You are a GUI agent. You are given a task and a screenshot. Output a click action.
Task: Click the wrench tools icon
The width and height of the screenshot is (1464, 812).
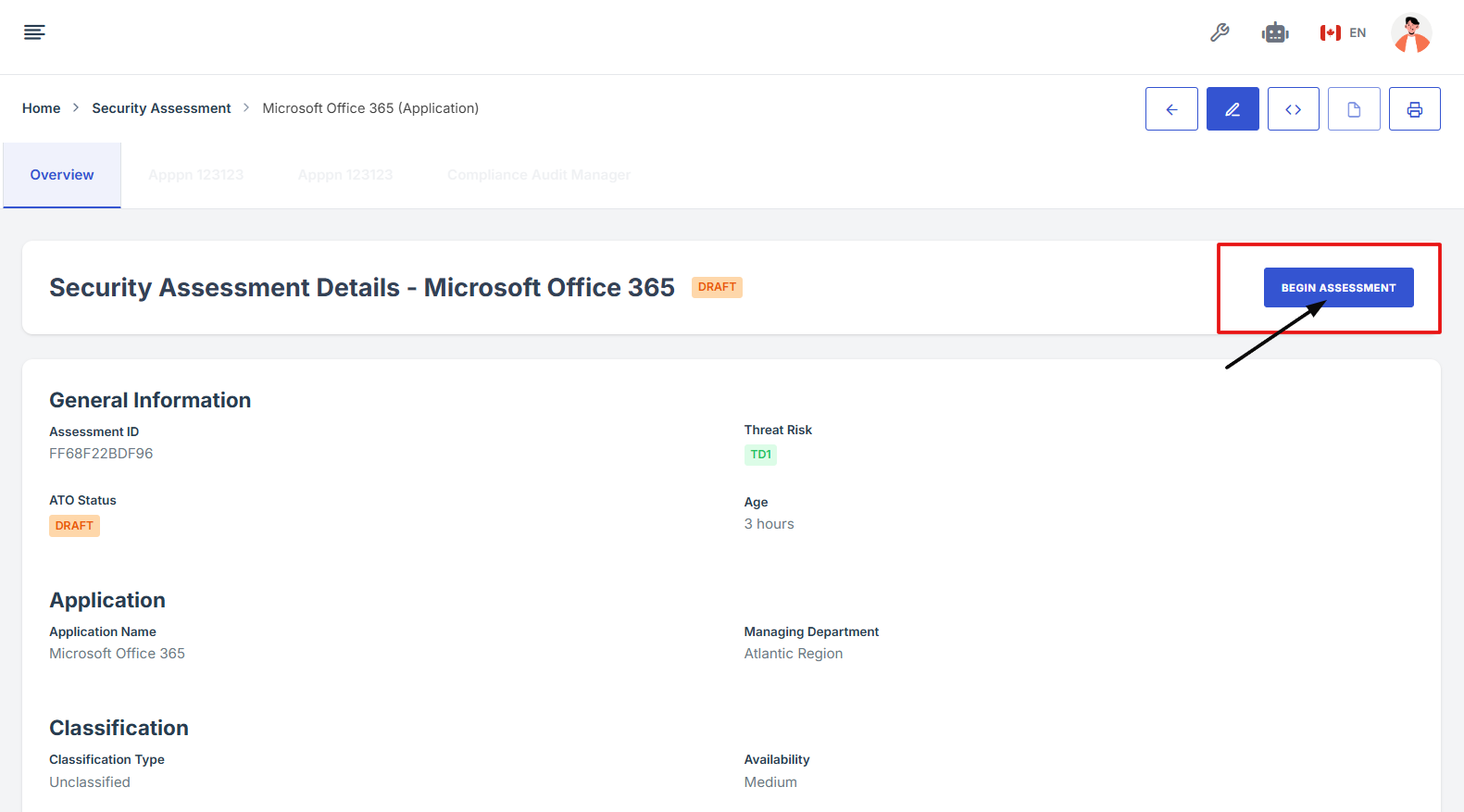click(1220, 32)
